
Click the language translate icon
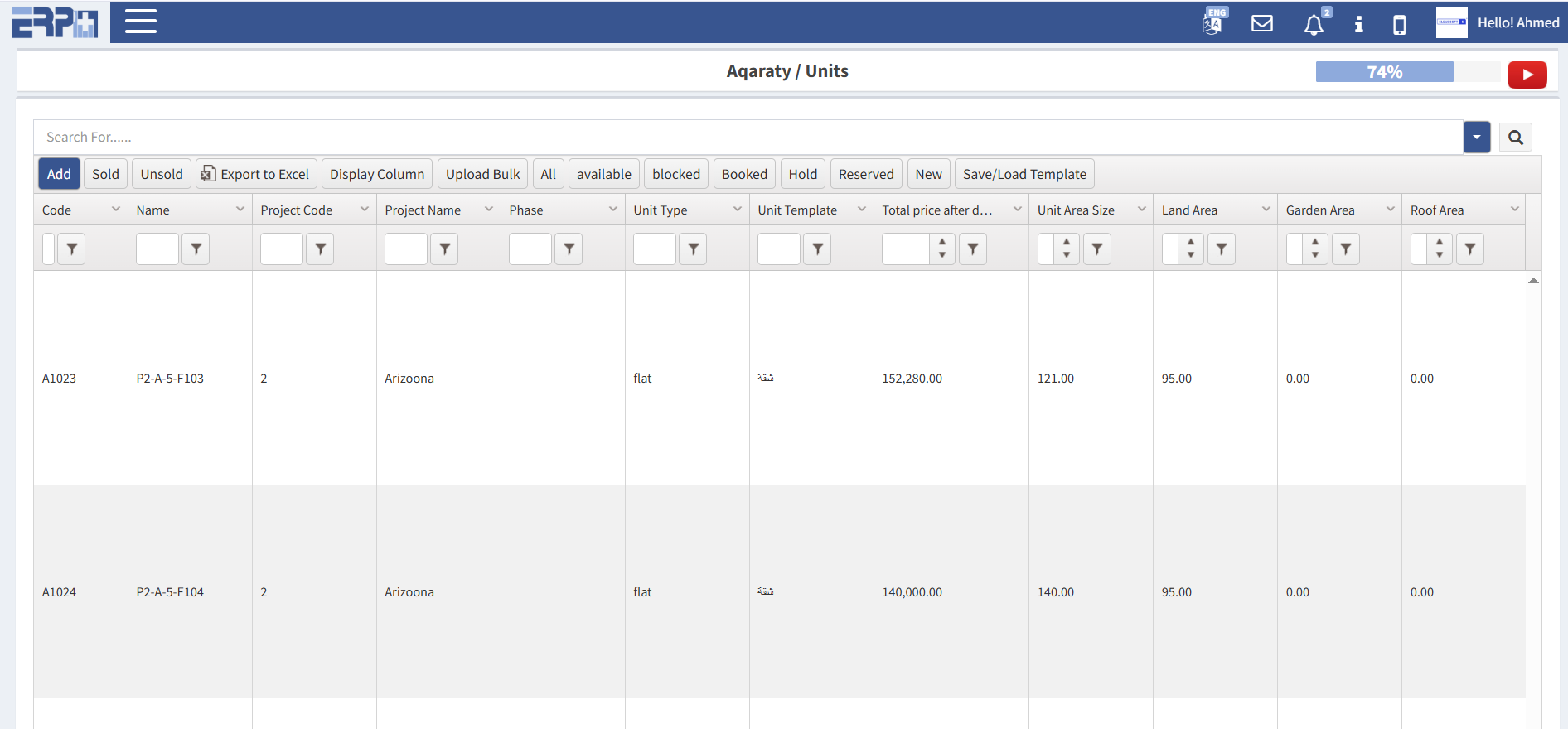(x=1213, y=22)
